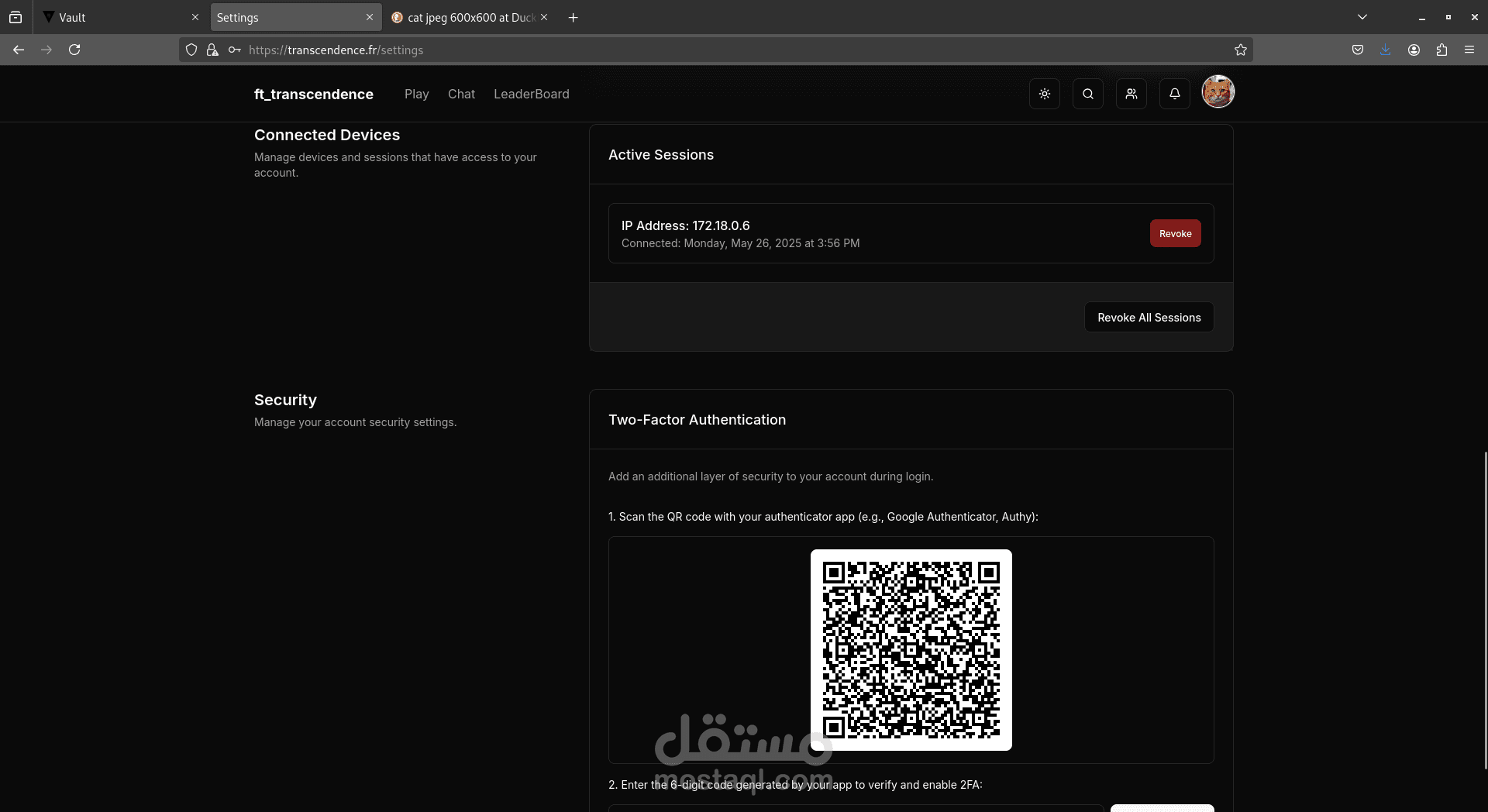
Task: Open the tracking protection shield icon
Action: (x=191, y=50)
